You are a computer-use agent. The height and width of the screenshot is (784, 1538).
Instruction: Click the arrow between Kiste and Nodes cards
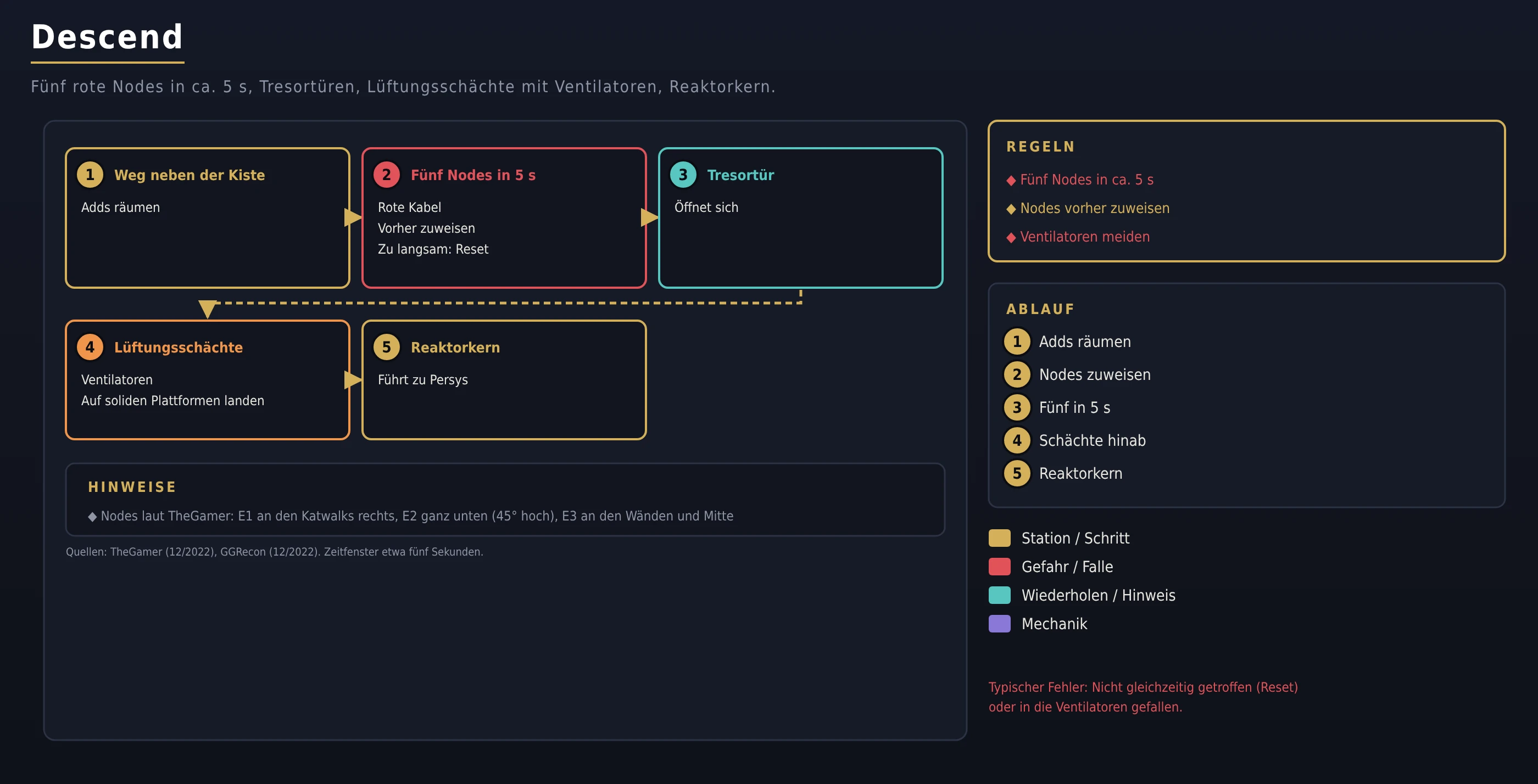tap(353, 218)
